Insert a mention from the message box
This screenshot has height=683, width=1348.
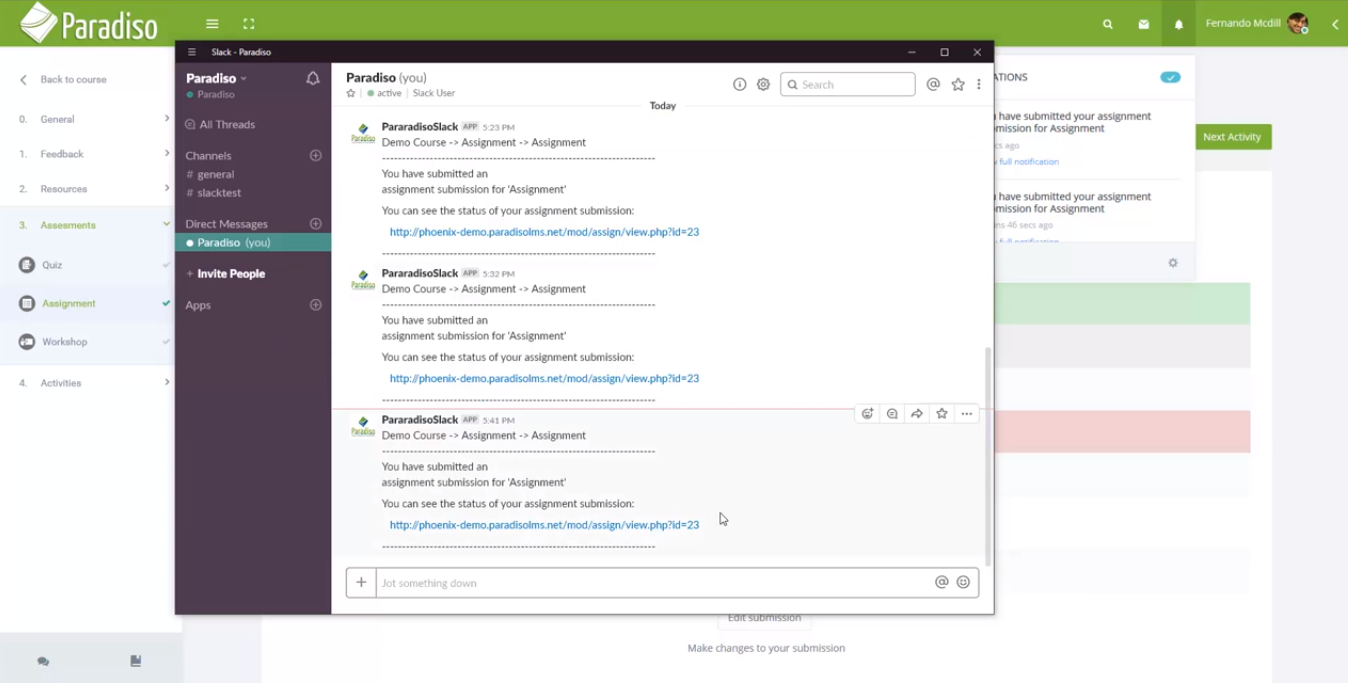(941, 582)
